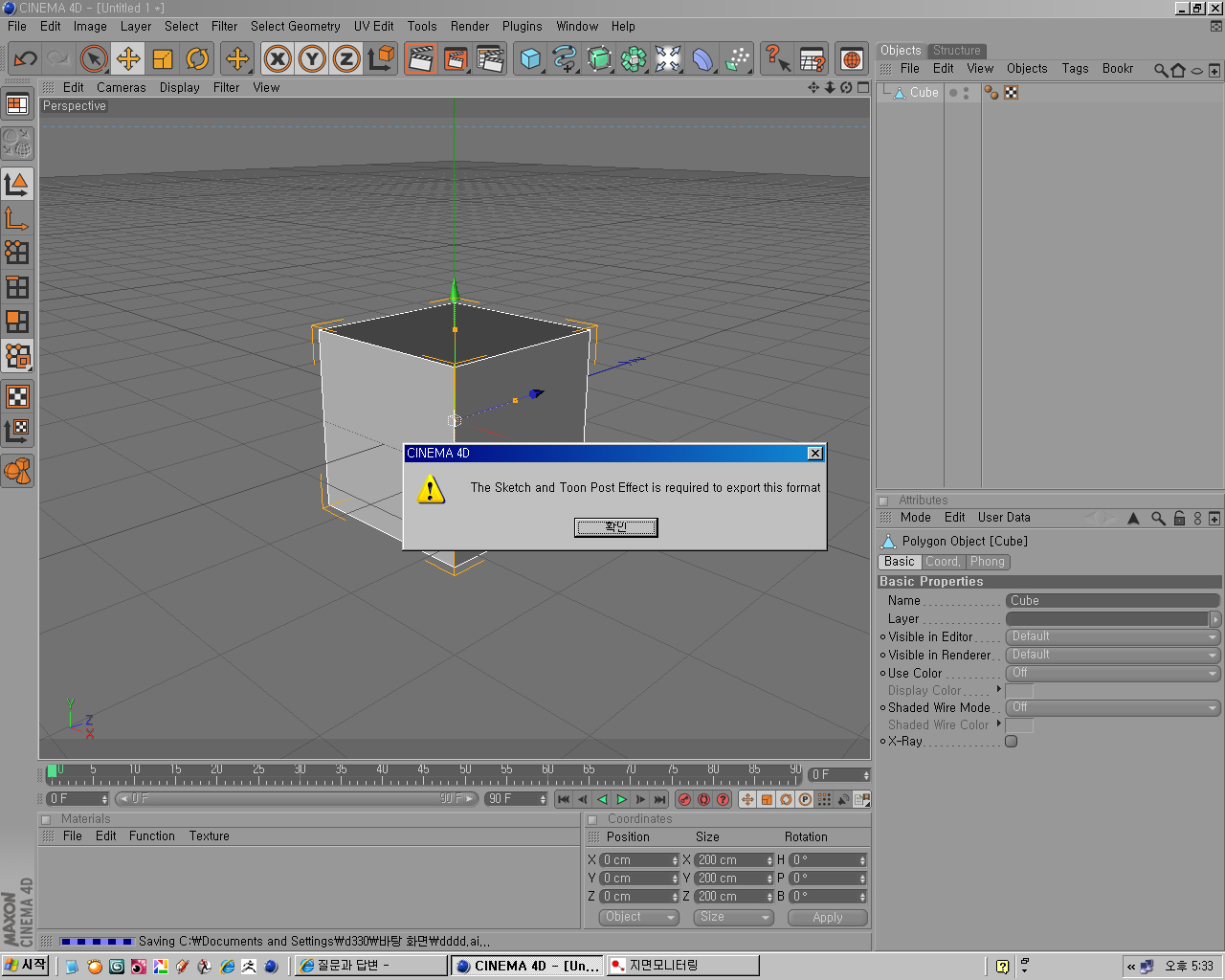Click the Size X field showing 200 cm
1225x980 pixels.
pos(734,860)
